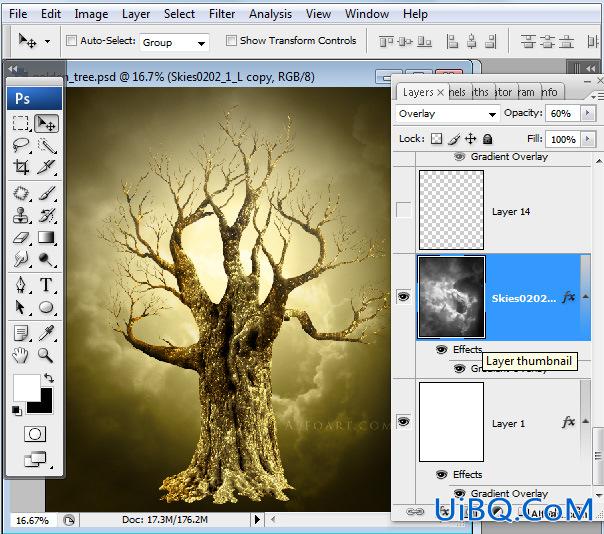Click the Lock transparent pixels icon

pos(436,139)
